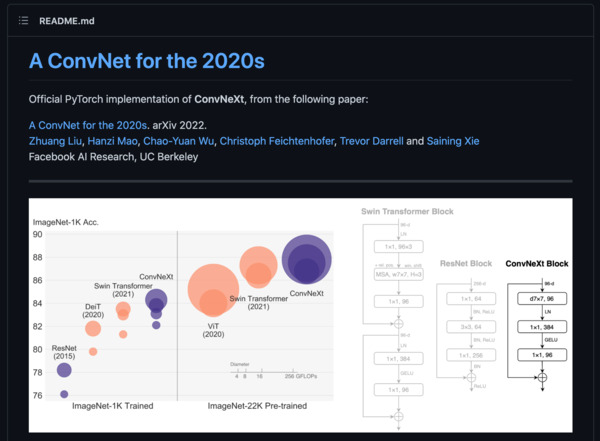Visit Trevor Darrell's author link
The image size is (600, 441).
(x=372, y=141)
